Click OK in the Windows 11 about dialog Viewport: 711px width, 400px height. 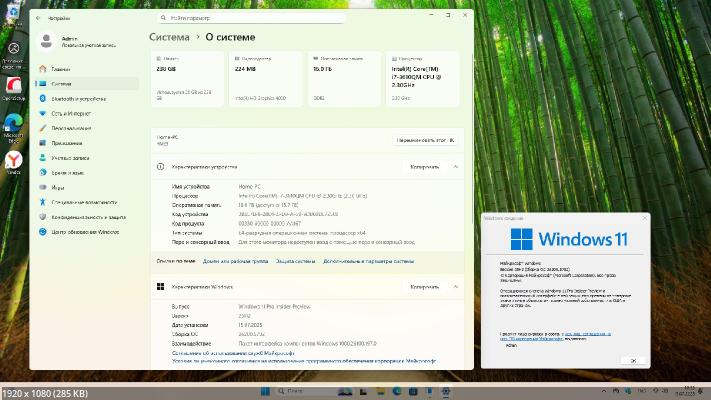pyautogui.click(x=633, y=361)
